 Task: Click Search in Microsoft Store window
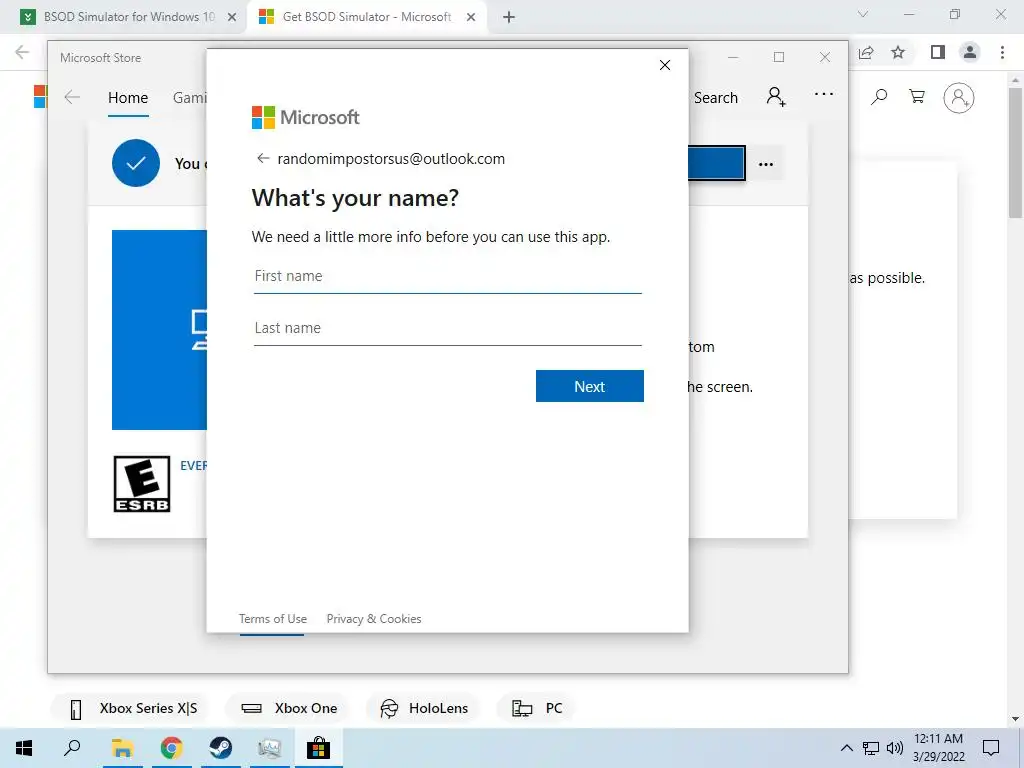(x=716, y=98)
